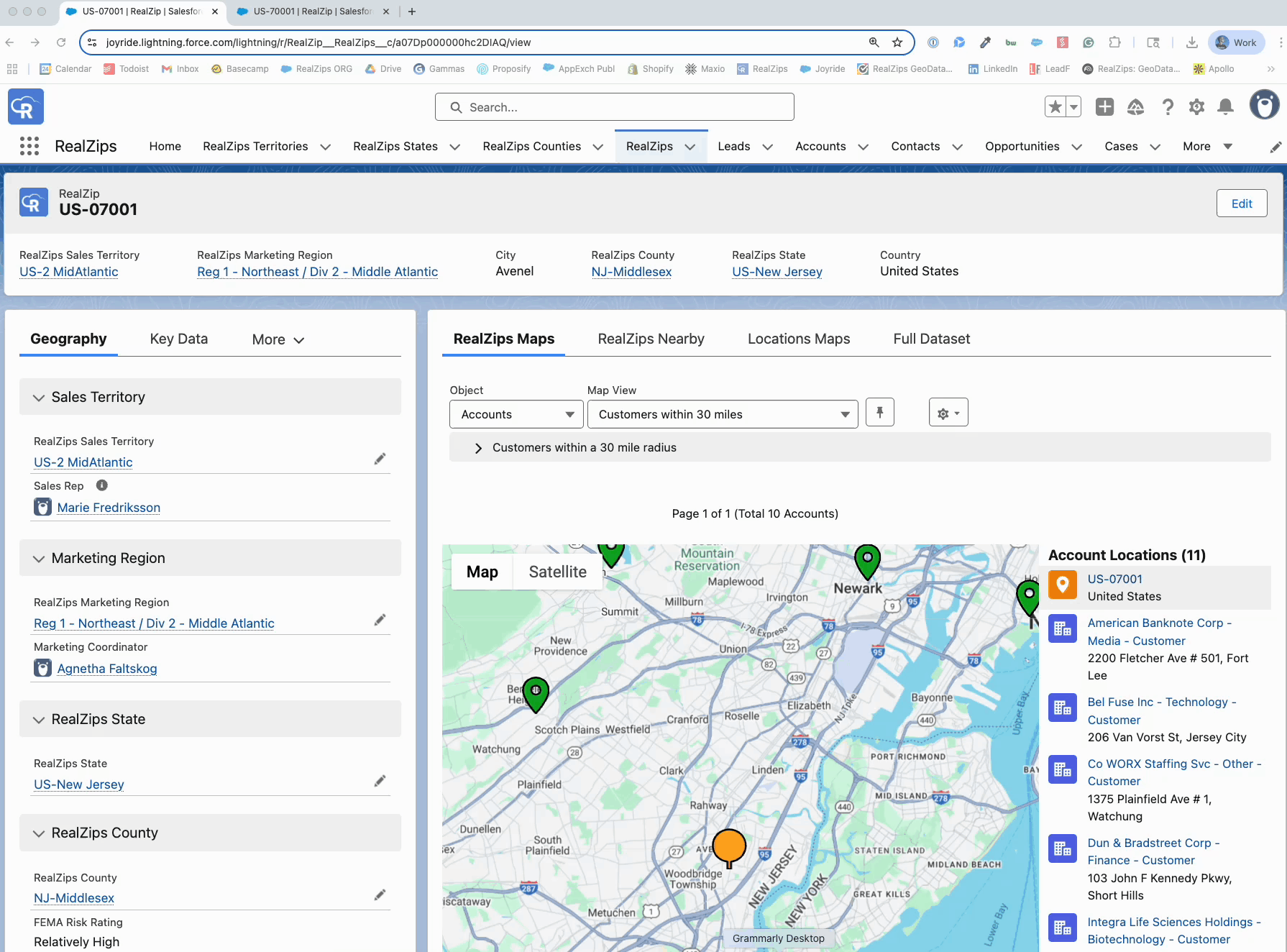Switch to RealZips Nearby tab

click(x=651, y=339)
